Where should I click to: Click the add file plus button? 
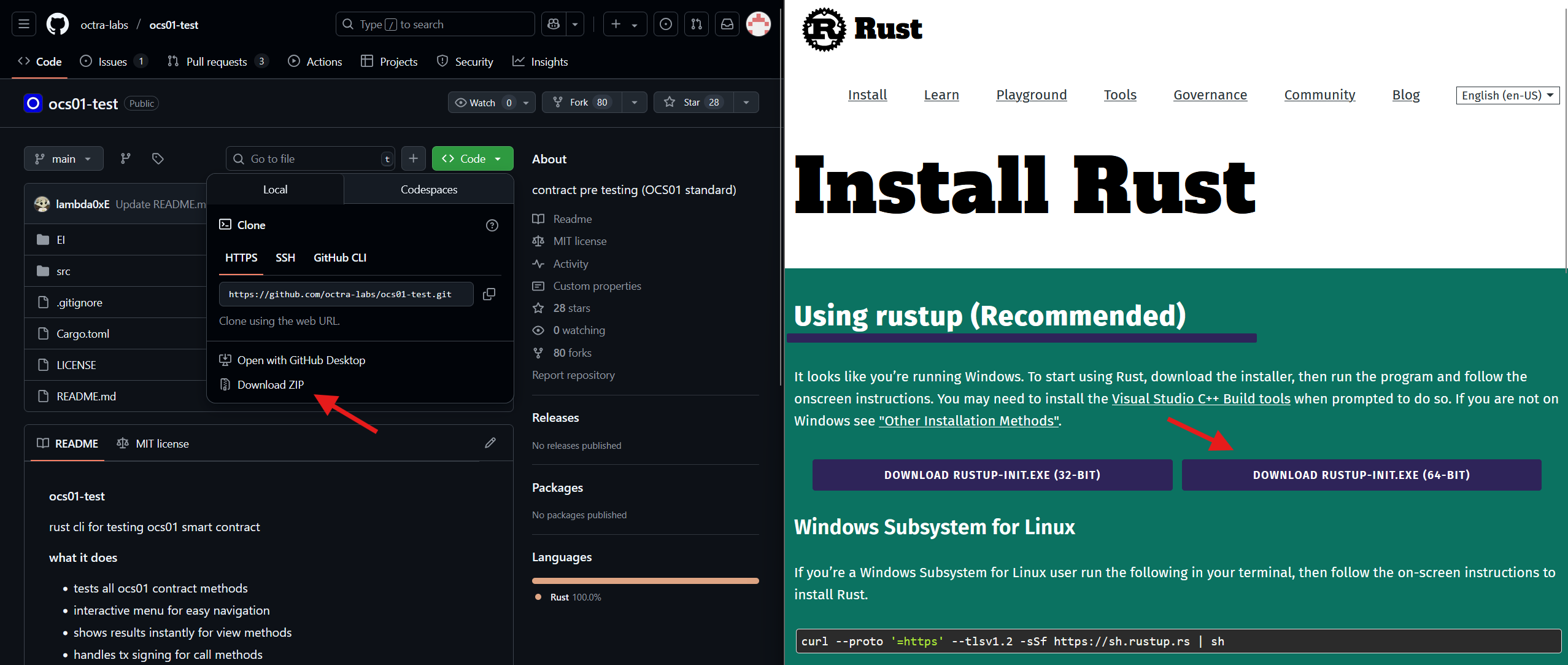point(414,158)
